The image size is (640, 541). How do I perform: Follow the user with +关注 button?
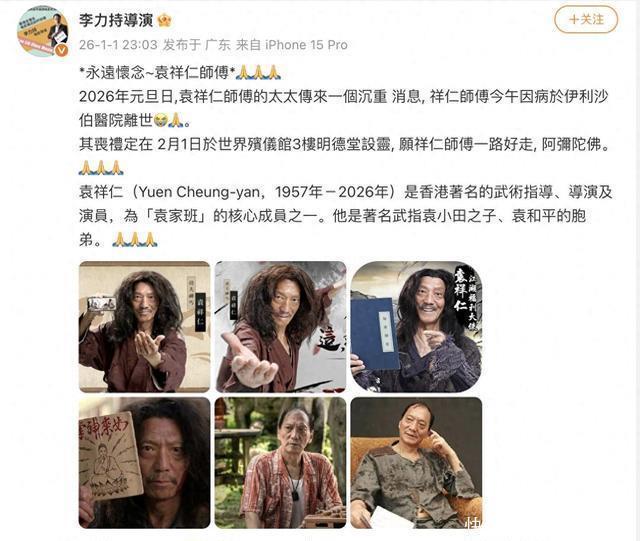click(586, 19)
